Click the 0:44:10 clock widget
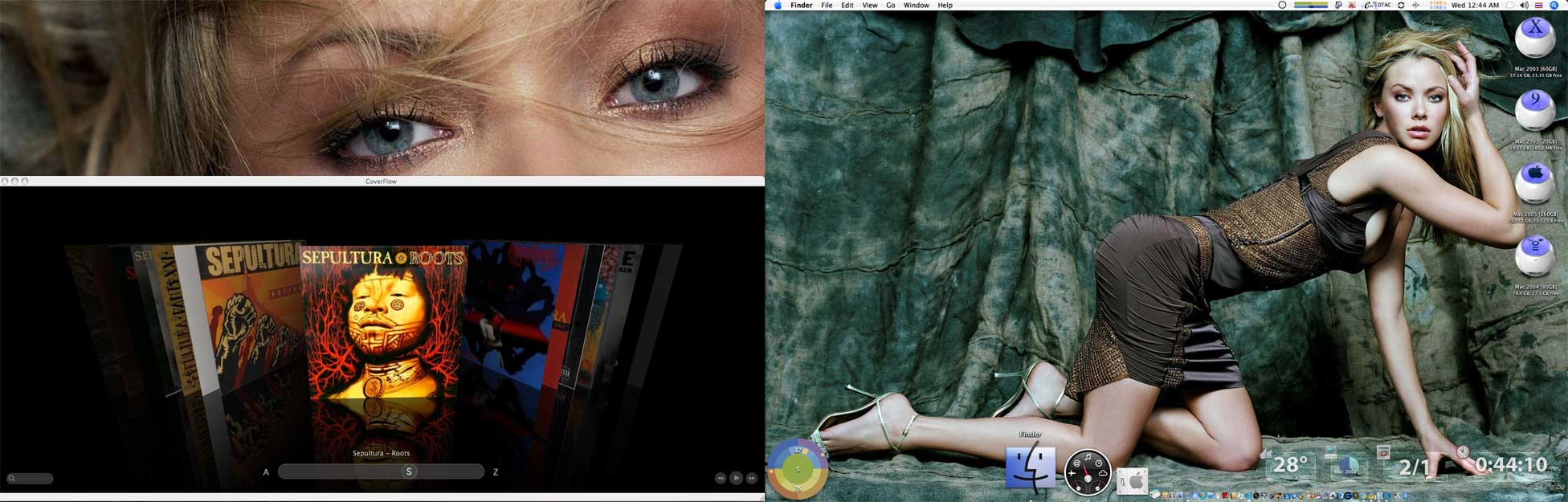1568x502 pixels. click(x=1511, y=465)
